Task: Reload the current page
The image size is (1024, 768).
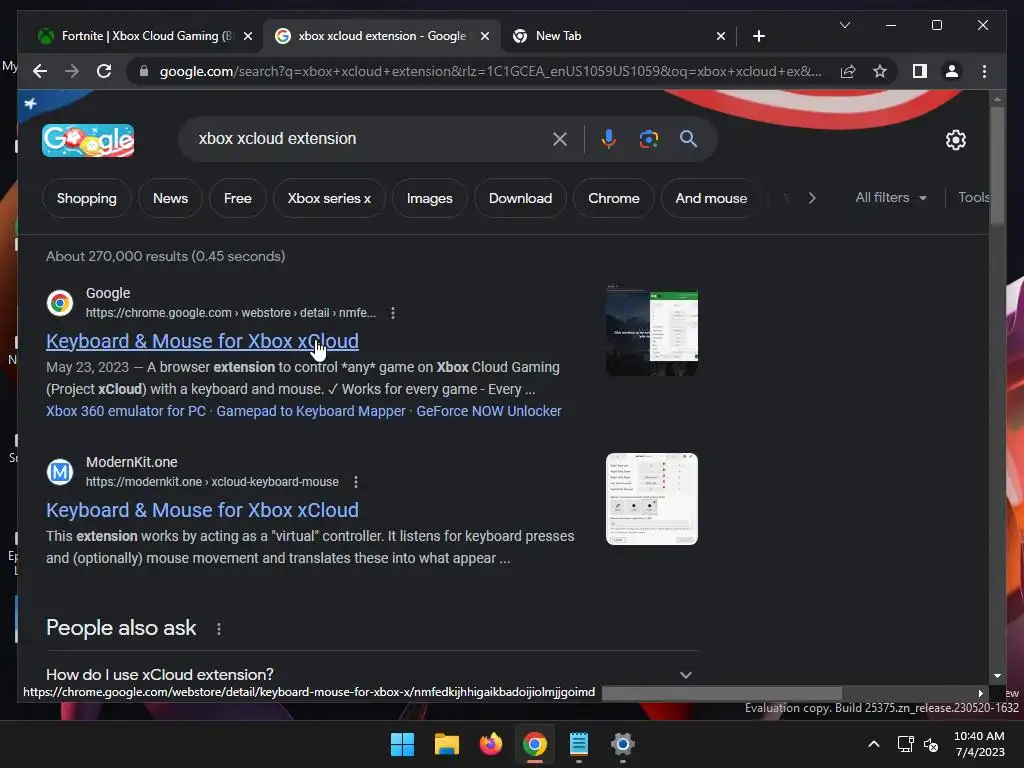Action: (x=104, y=71)
